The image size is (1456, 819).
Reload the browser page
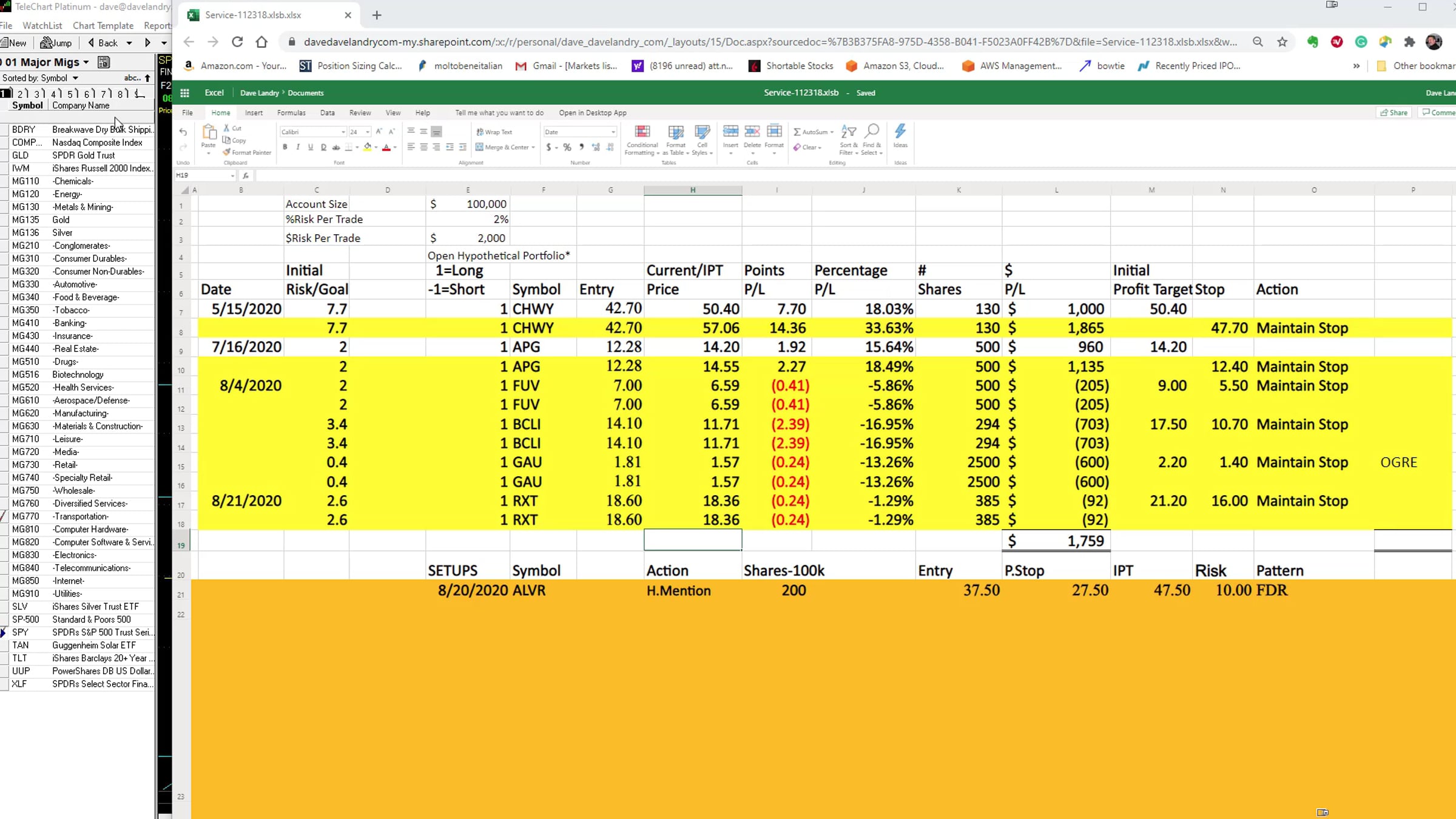click(x=237, y=42)
